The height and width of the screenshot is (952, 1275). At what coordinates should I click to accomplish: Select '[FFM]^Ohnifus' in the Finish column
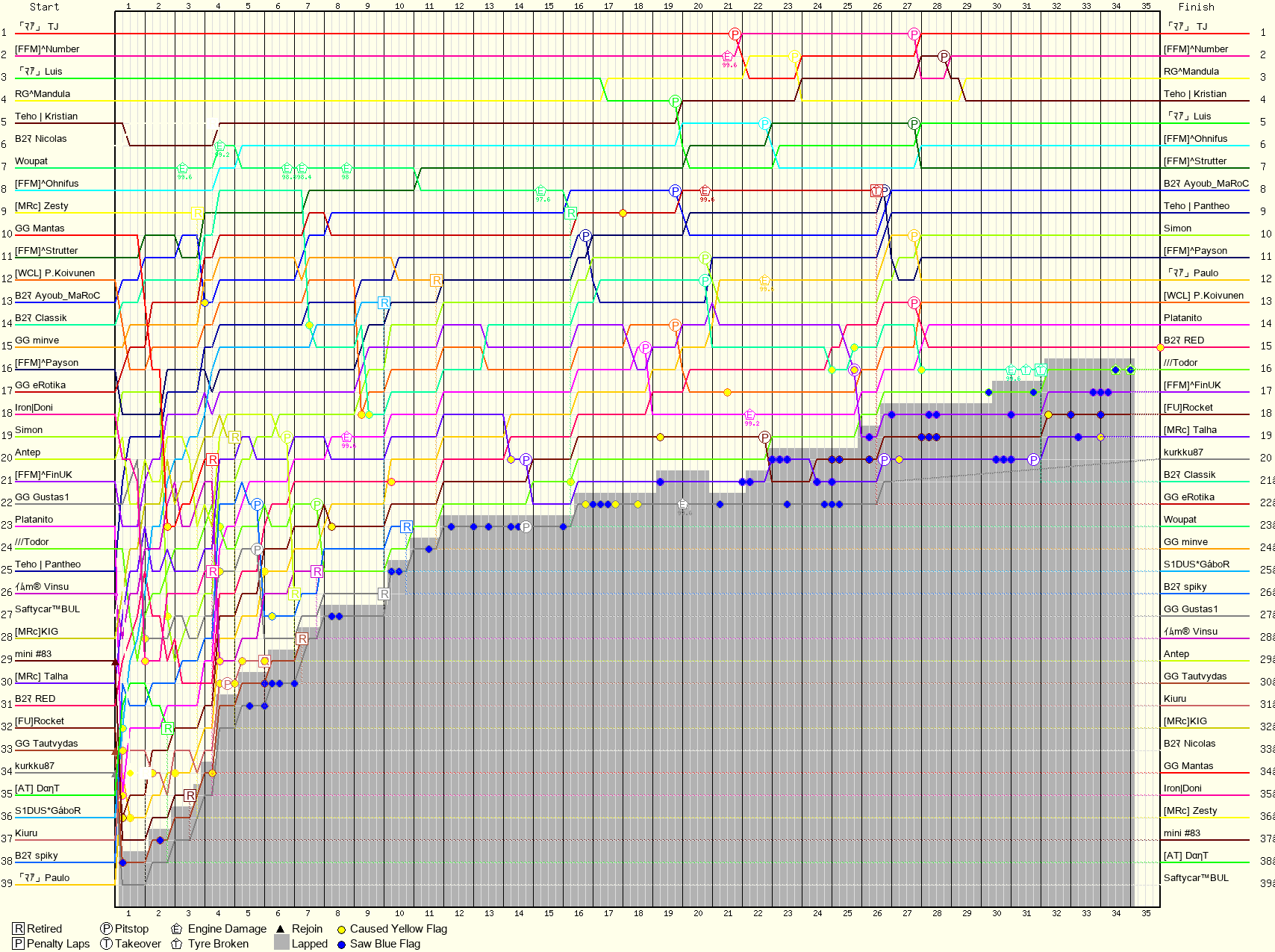pyautogui.click(x=1196, y=139)
